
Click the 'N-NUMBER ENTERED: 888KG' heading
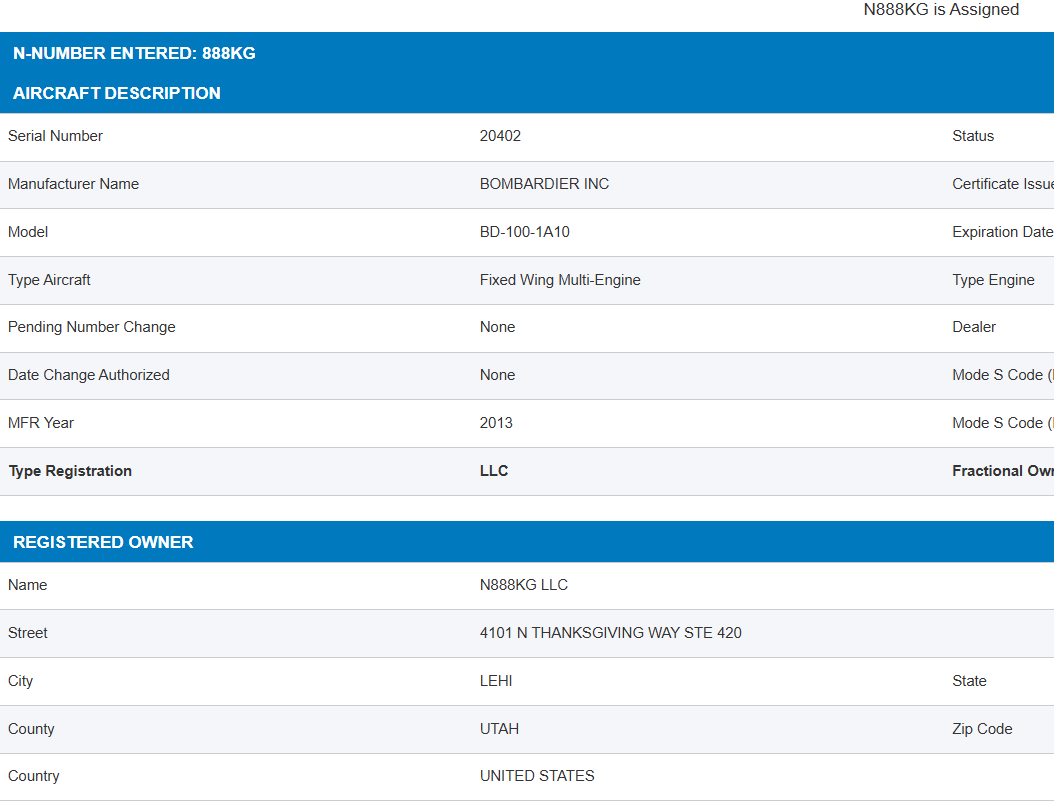click(x=134, y=53)
